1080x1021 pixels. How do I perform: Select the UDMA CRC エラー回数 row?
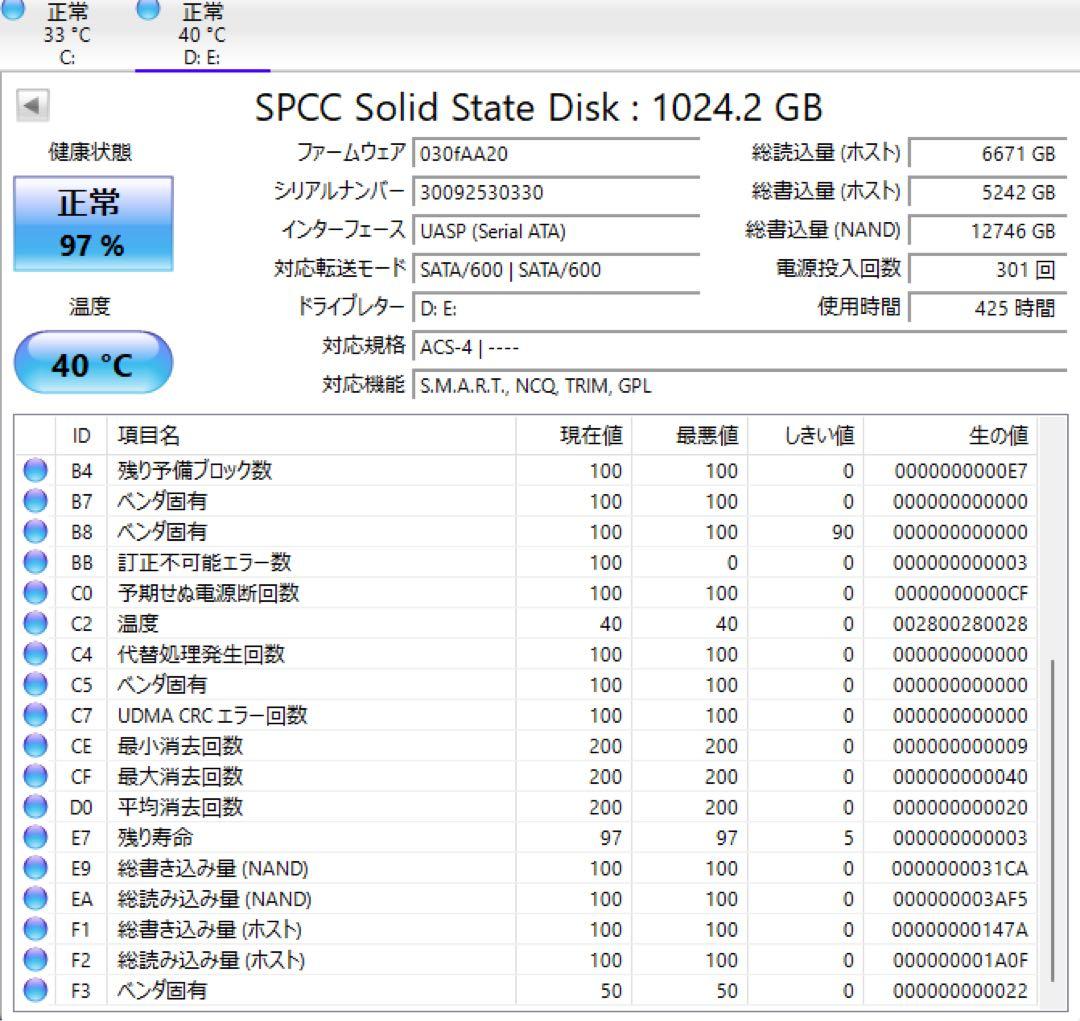click(526, 715)
